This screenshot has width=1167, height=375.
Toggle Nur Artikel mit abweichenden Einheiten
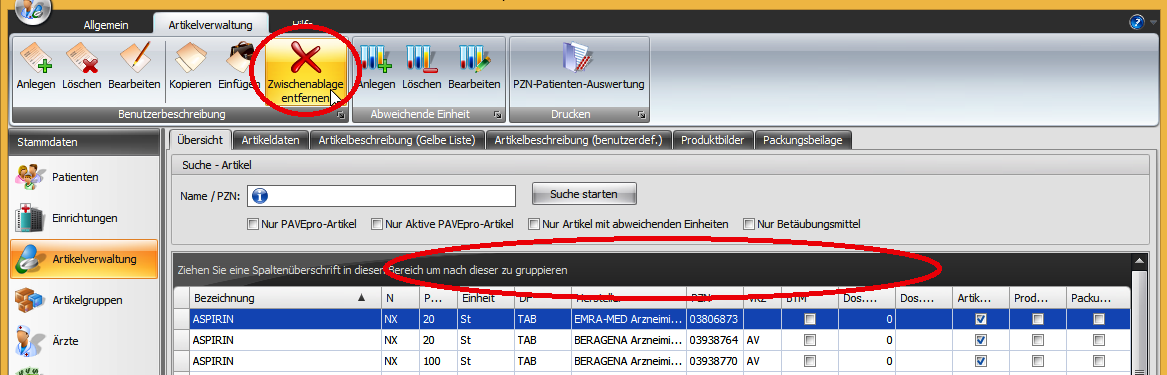coord(534,223)
